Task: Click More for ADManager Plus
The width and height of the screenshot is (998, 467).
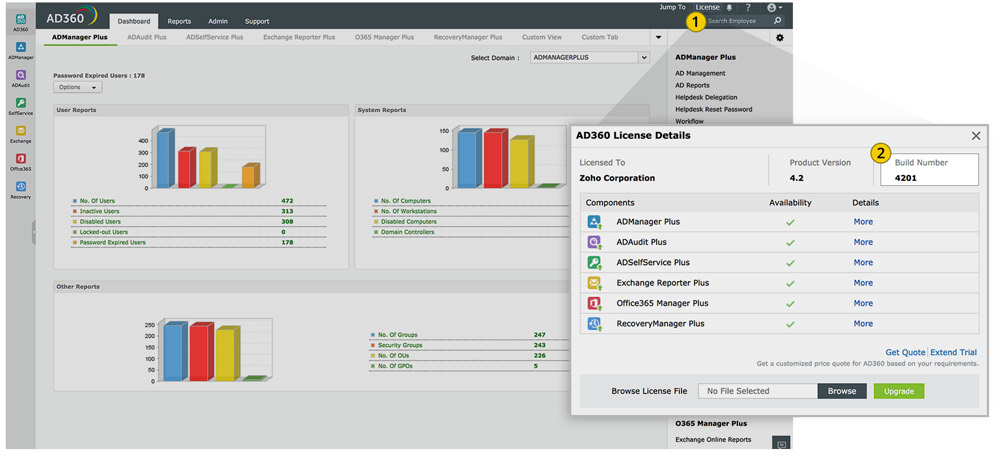Action: point(863,222)
